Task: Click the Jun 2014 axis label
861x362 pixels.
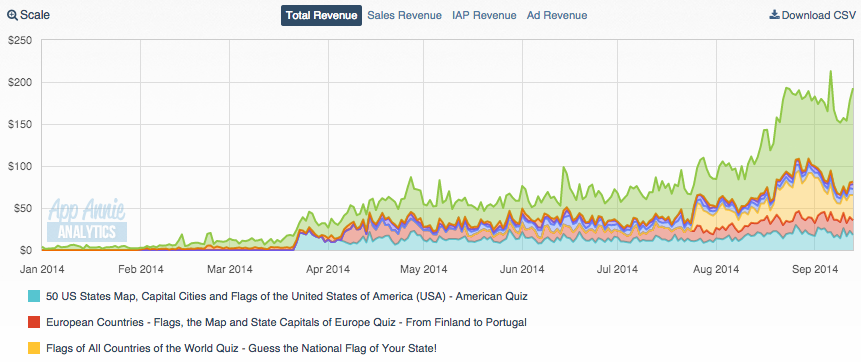Action: pos(522,269)
